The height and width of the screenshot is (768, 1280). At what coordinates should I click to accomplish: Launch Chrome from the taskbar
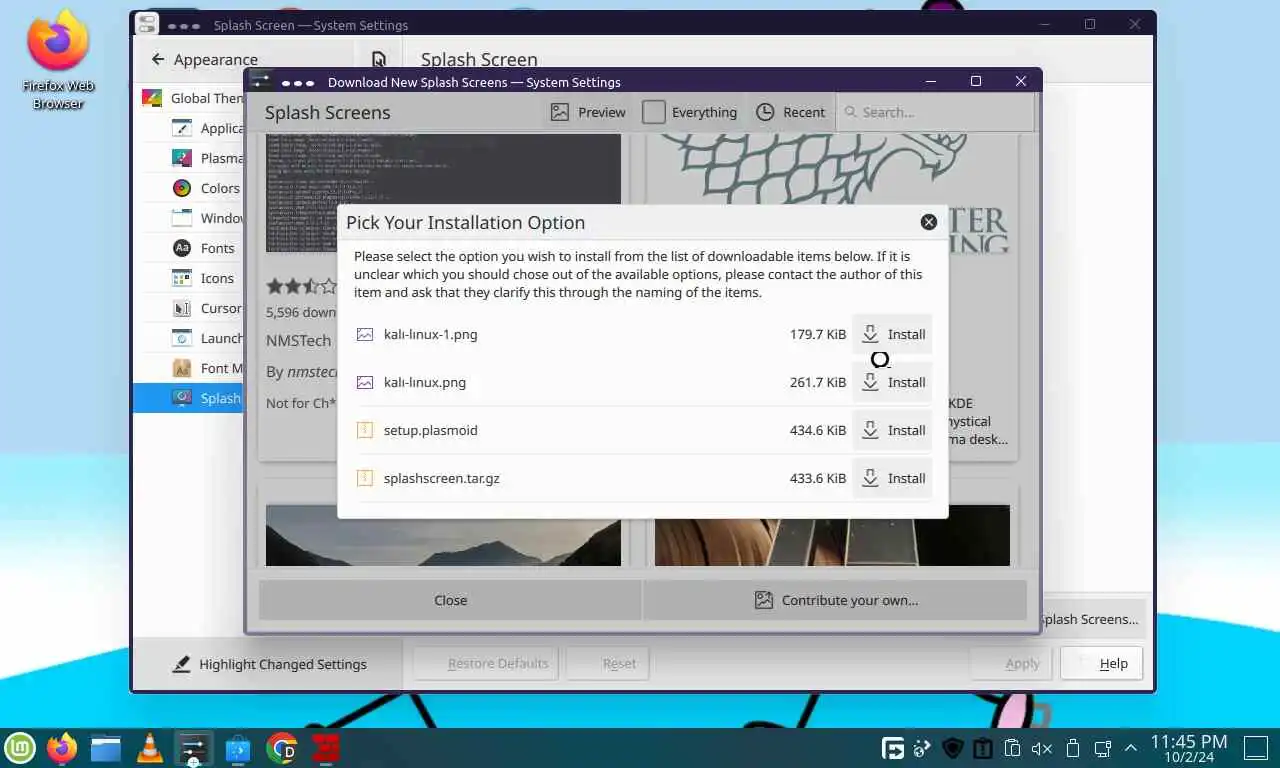coord(283,748)
